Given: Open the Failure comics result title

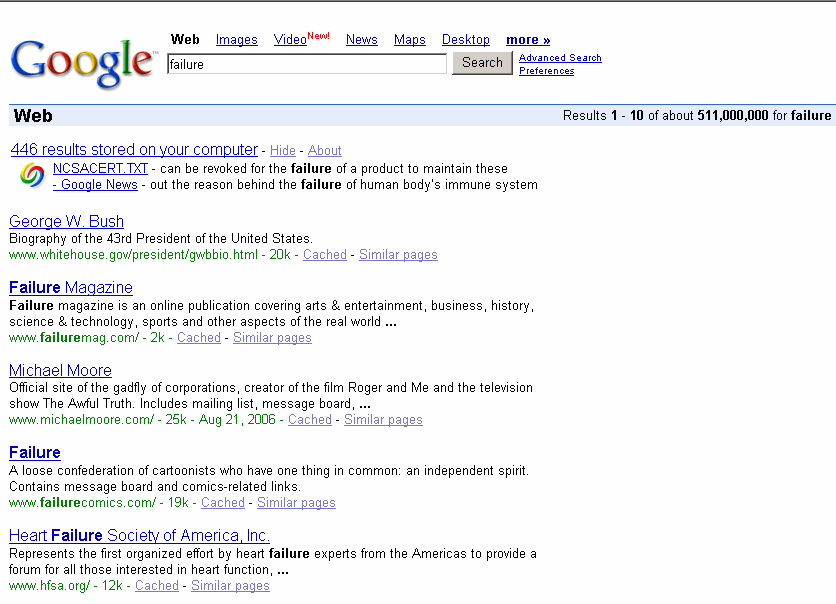Looking at the screenshot, I should pos(35,453).
